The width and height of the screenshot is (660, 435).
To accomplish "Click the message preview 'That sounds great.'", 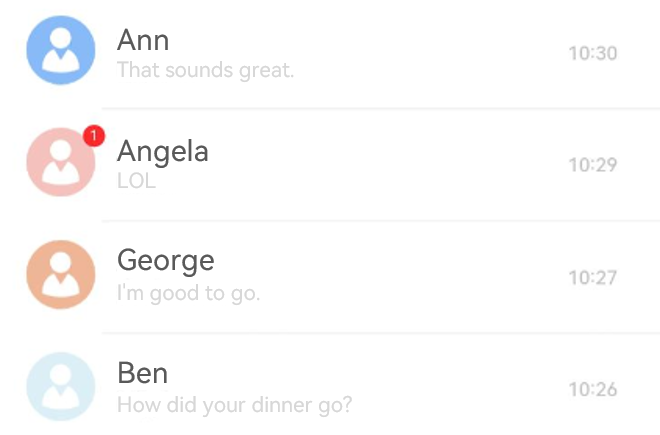I will point(205,70).
